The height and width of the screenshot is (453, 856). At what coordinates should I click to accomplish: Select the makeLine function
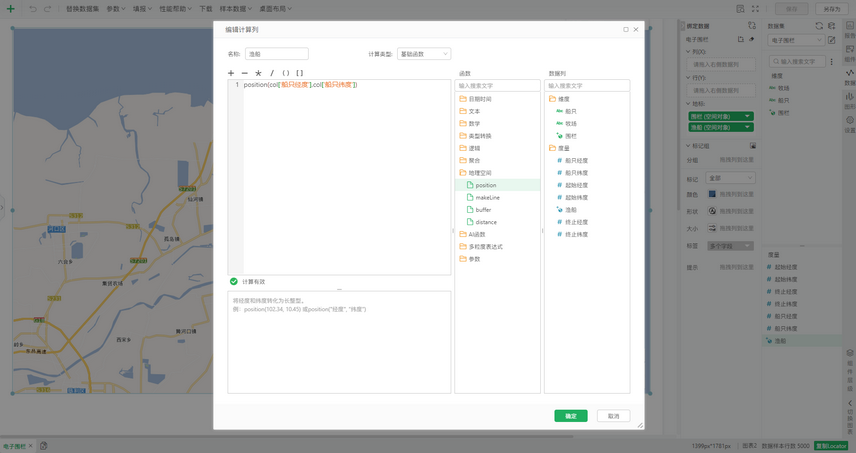click(x=487, y=197)
